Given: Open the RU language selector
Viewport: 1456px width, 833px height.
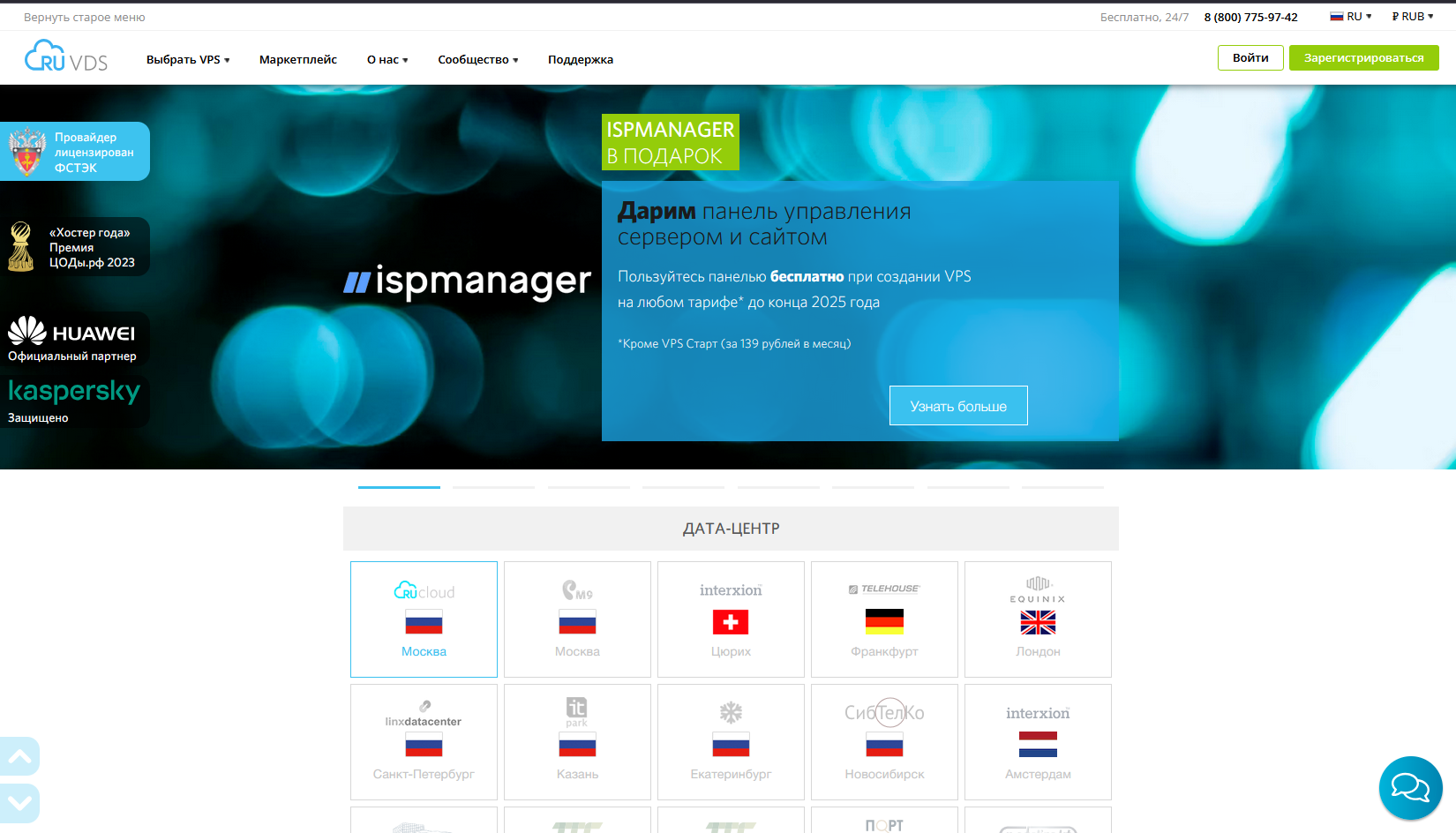Looking at the screenshot, I should pyautogui.click(x=1351, y=17).
